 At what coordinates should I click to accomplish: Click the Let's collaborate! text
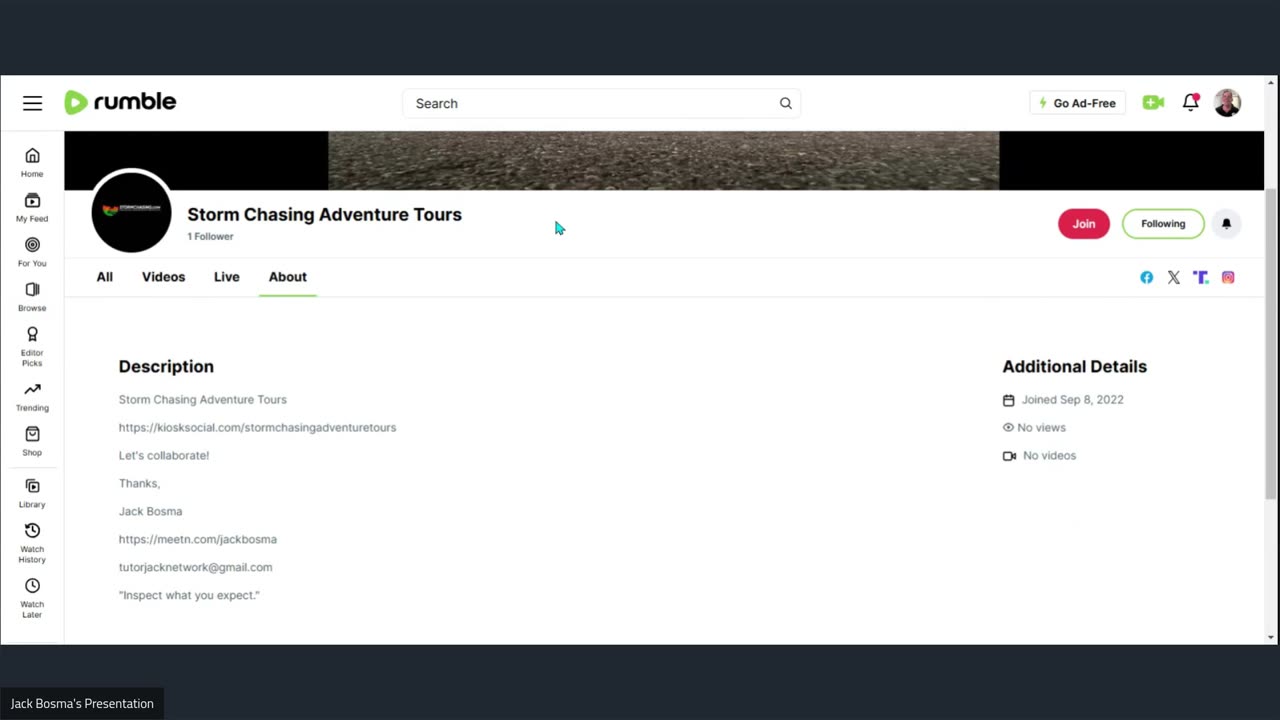click(164, 455)
